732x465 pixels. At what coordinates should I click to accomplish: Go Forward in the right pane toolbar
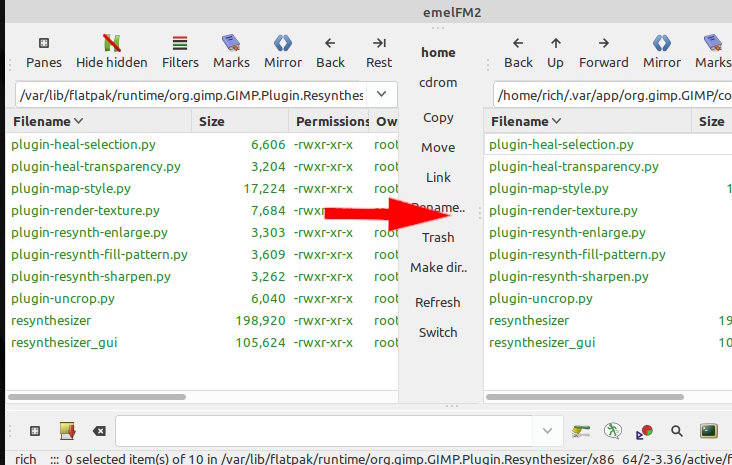click(x=604, y=43)
